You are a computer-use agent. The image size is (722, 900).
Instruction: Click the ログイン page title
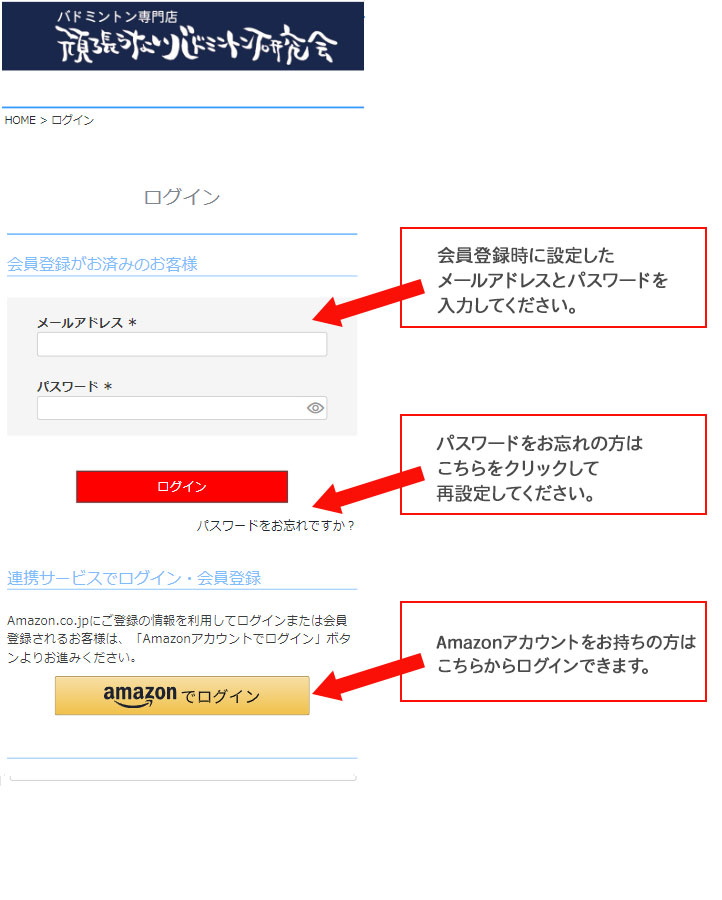(182, 197)
